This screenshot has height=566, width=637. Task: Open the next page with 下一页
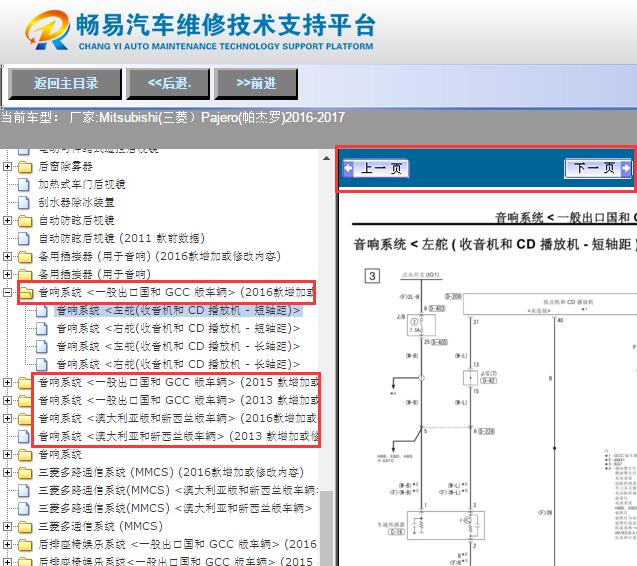click(x=598, y=168)
